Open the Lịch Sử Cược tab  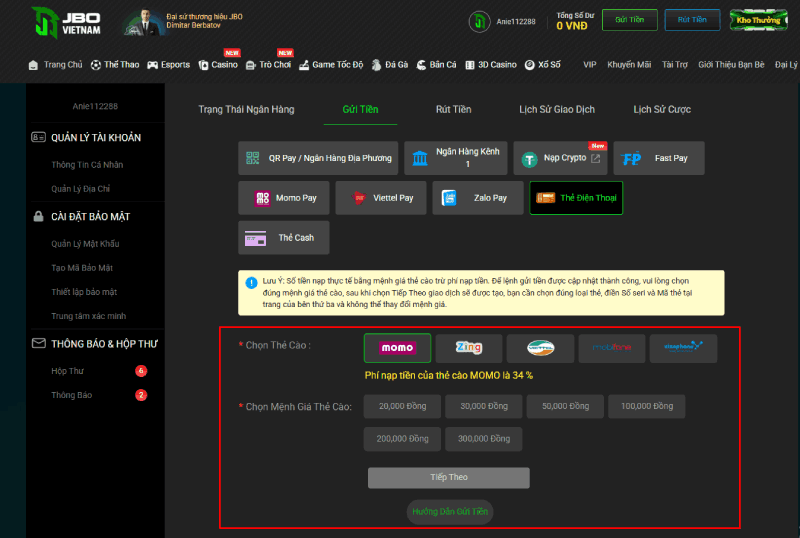pyautogui.click(x=662, y=109)
